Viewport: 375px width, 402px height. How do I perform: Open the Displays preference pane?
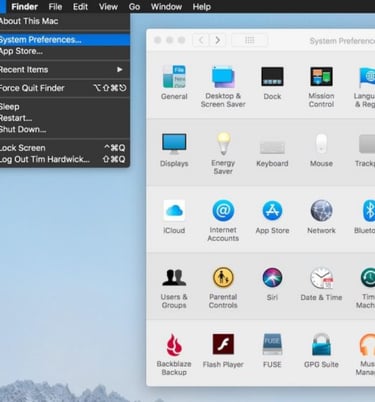174,149
